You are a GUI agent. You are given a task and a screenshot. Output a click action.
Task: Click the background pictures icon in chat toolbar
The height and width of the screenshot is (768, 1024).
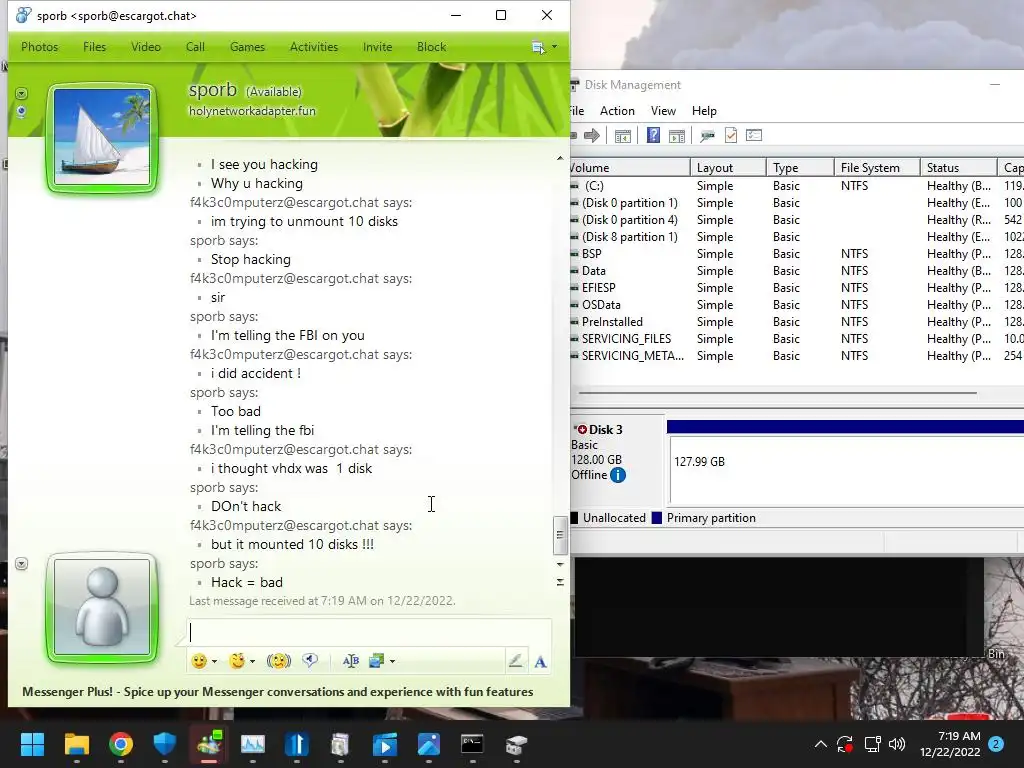(376, 661)
